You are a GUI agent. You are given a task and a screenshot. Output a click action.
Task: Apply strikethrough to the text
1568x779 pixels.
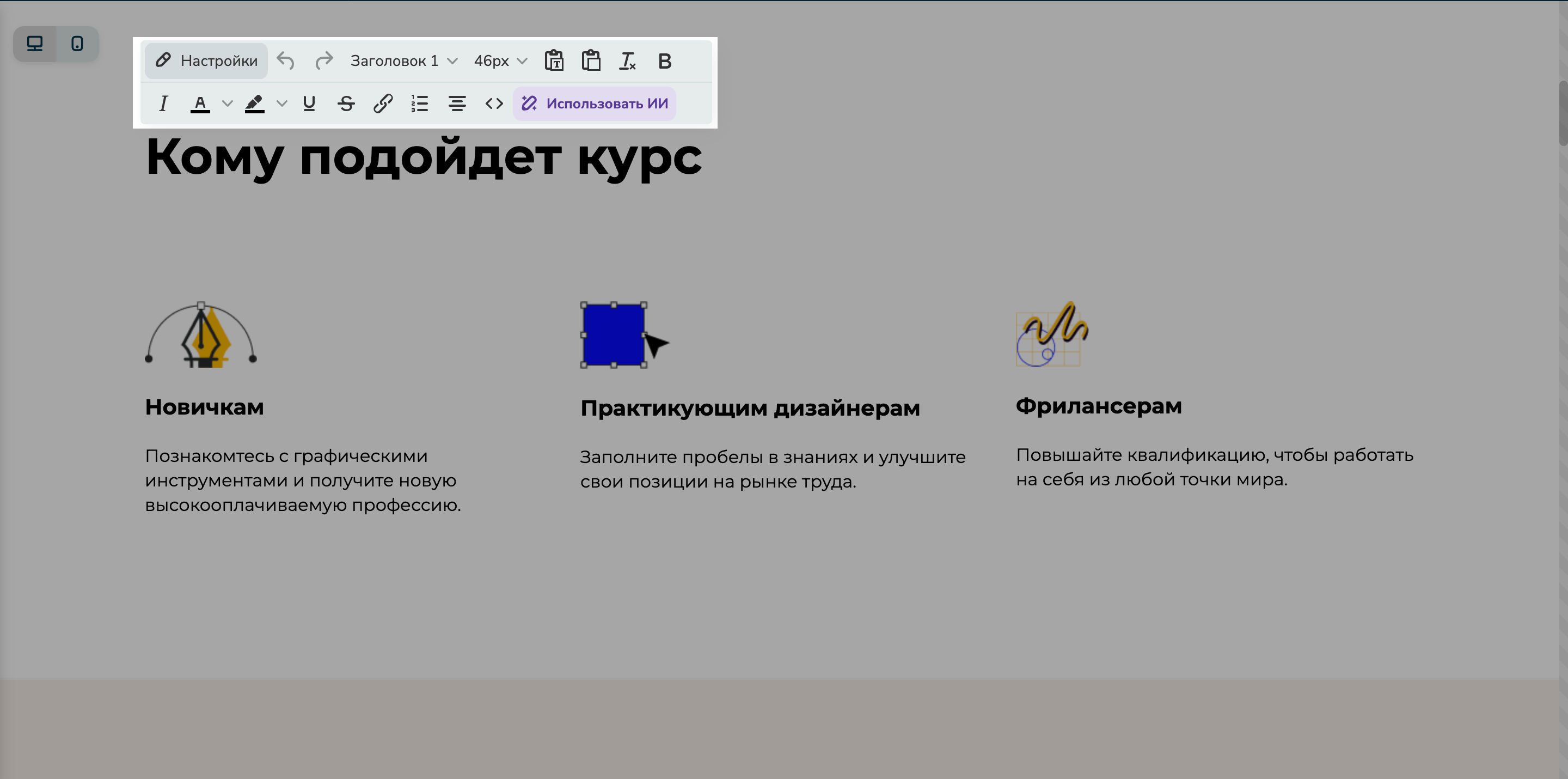click(x=346, y=104)
